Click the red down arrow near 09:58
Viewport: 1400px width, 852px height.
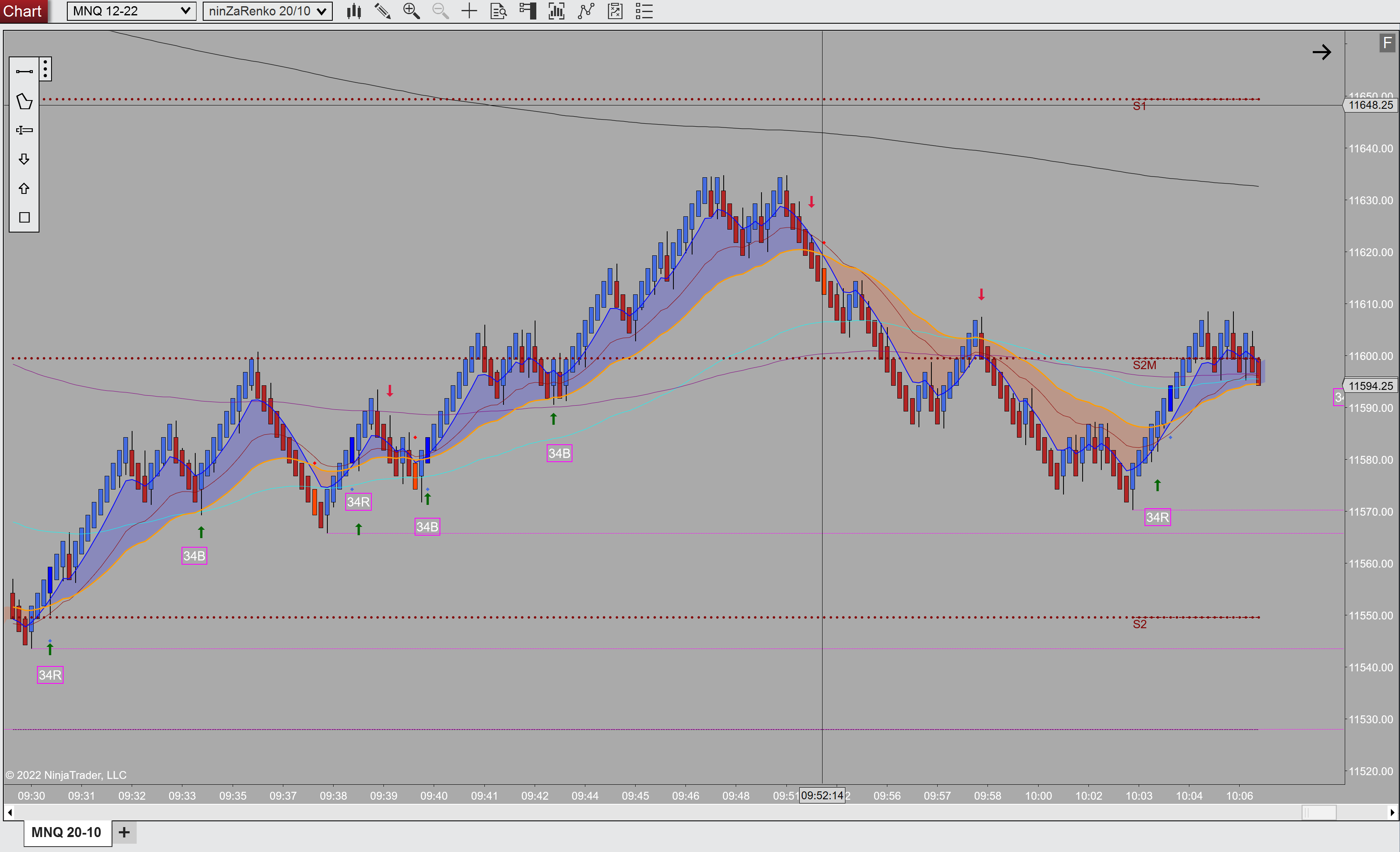click(x=981, y=295)
